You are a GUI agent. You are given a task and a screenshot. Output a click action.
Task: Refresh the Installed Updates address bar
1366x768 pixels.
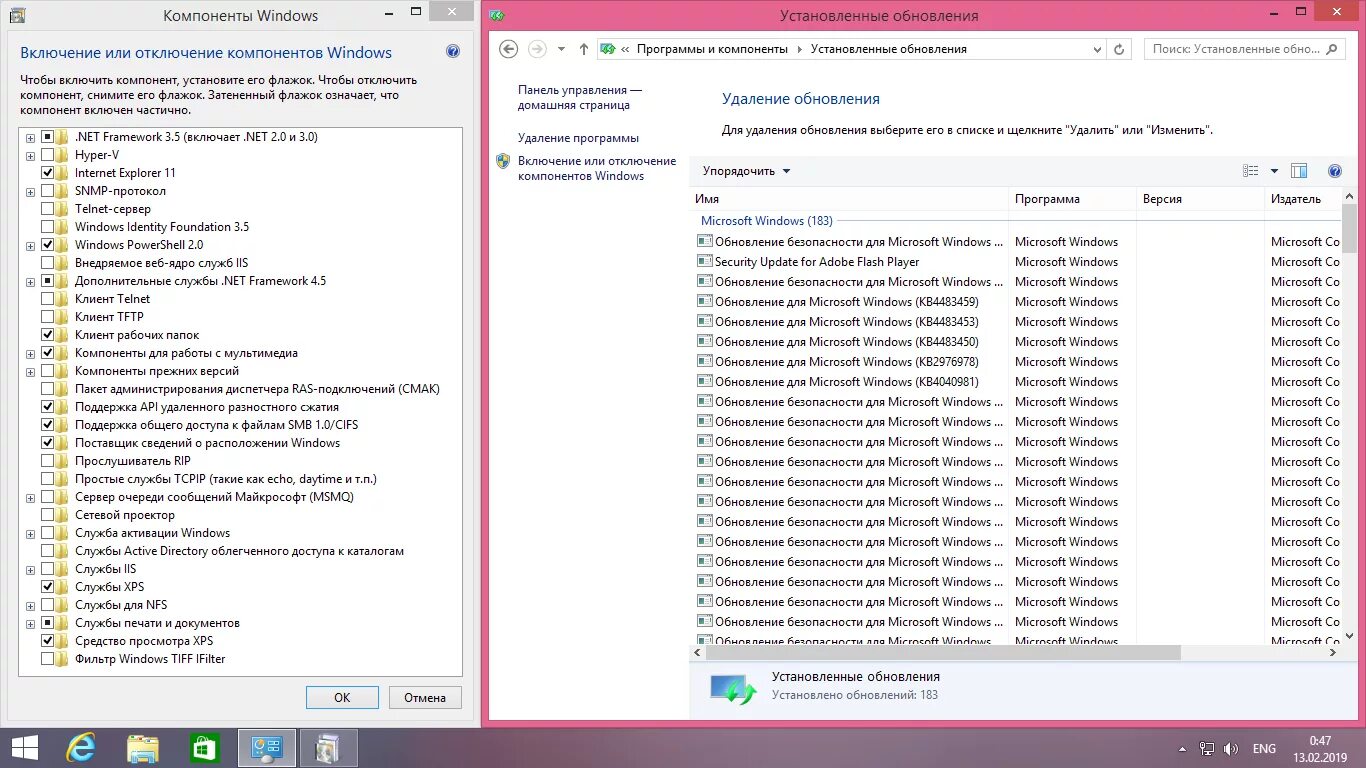pos(1120,49)
